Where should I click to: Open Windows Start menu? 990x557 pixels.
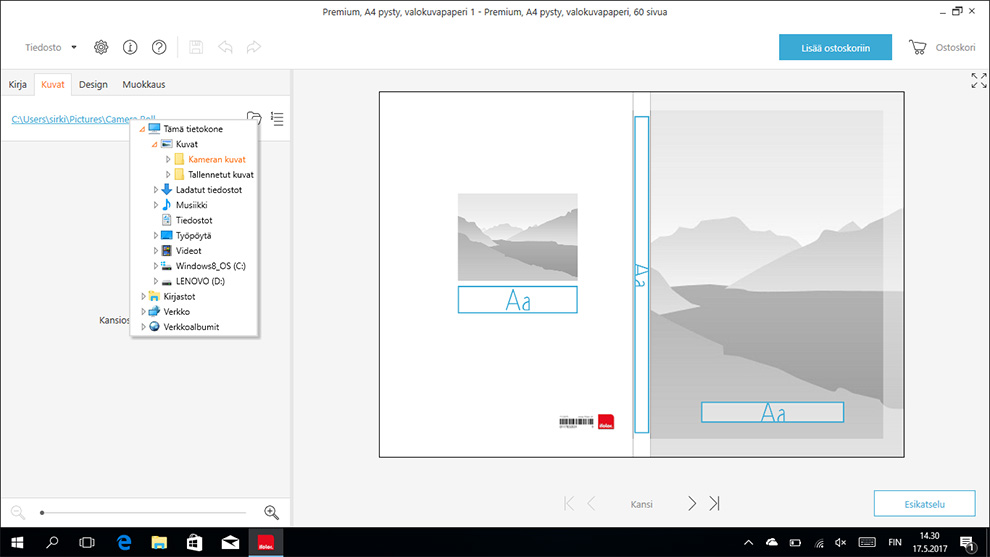pyautogui.click(x=17, y=542)
